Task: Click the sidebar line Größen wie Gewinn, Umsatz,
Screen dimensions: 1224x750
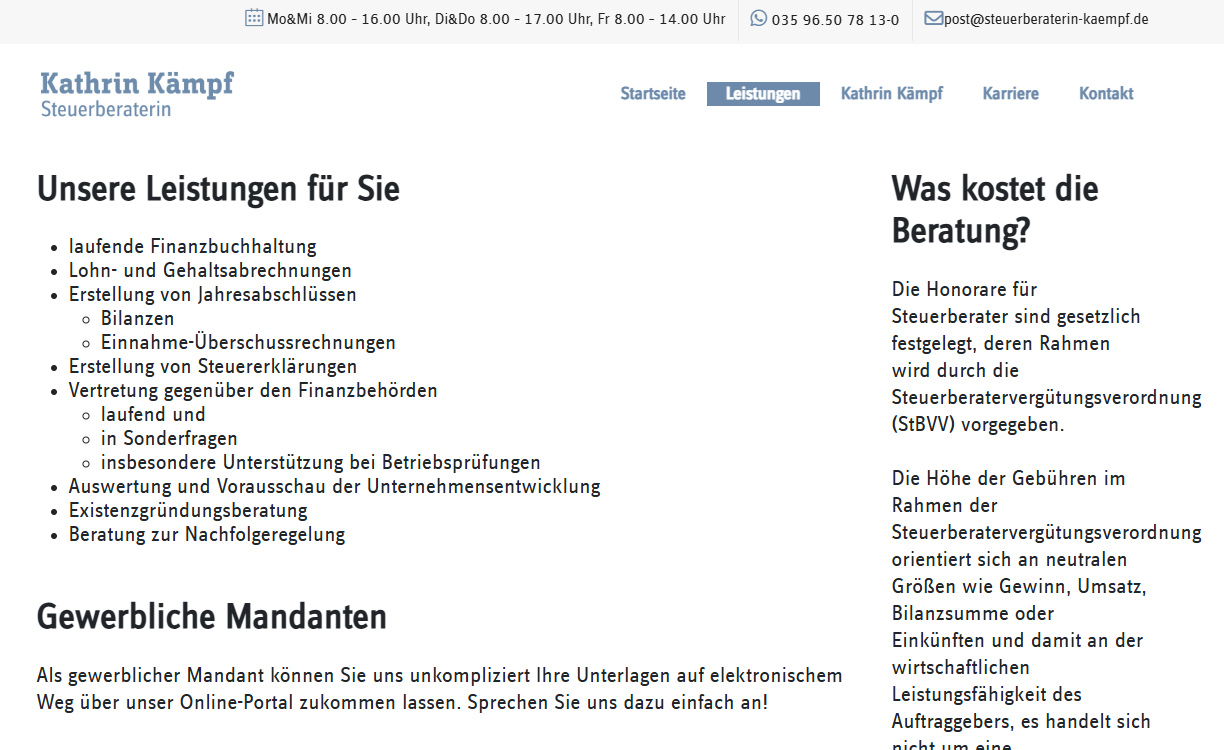Action: [x=1019, y=586]
